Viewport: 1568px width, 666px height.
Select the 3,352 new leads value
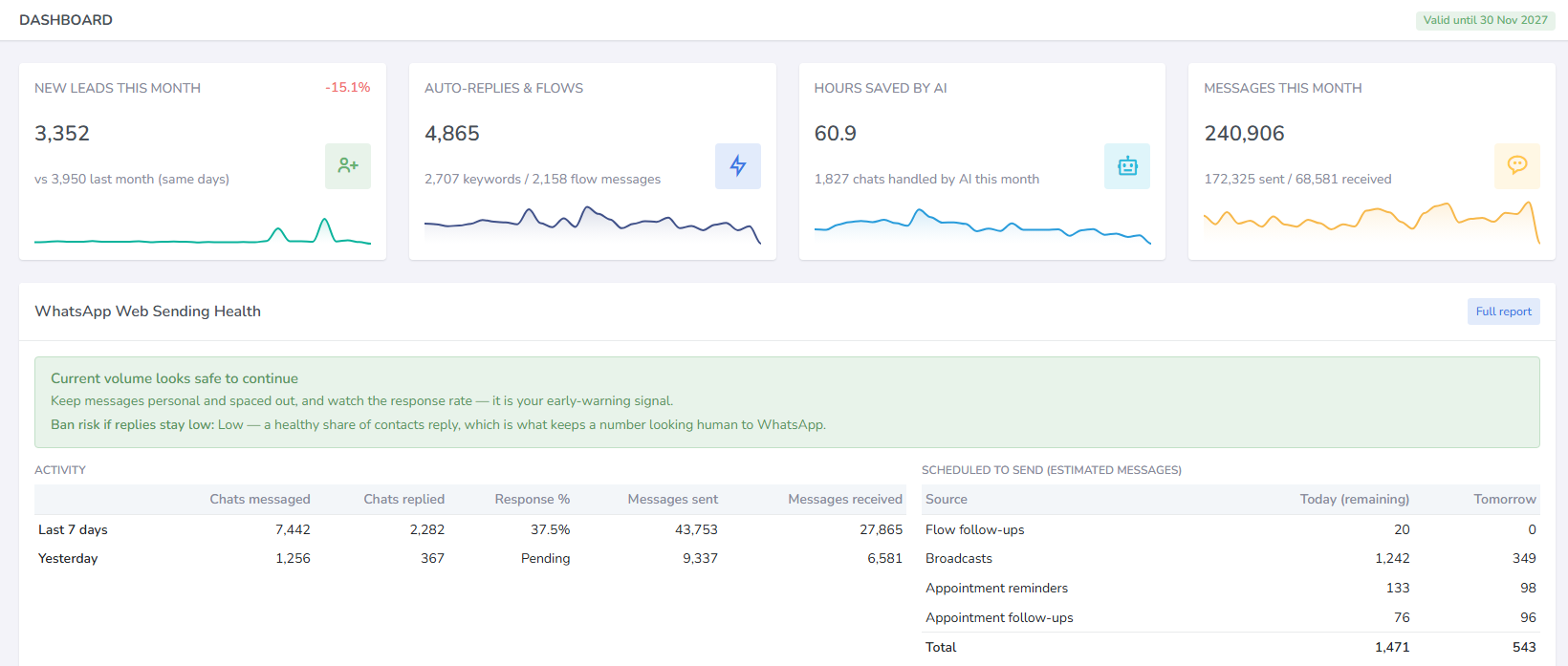pos(62,134)
